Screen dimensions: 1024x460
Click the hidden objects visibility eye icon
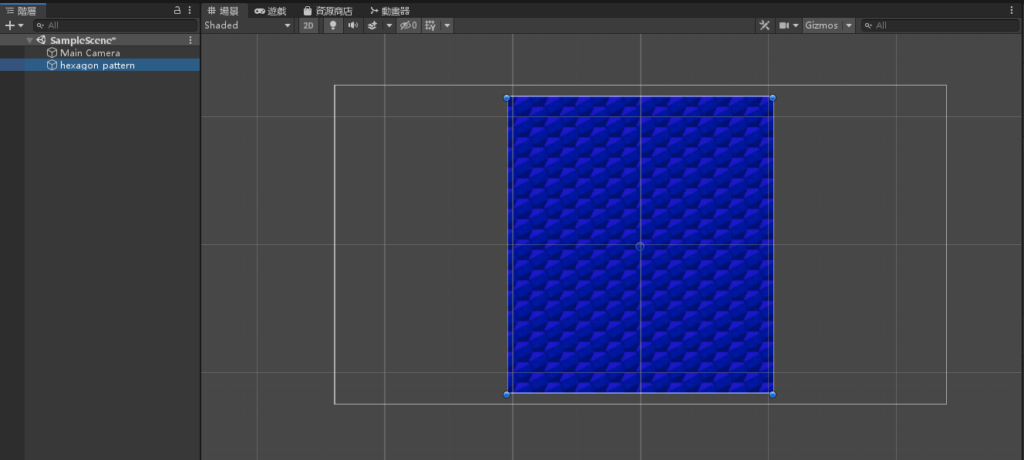[408, 25]
